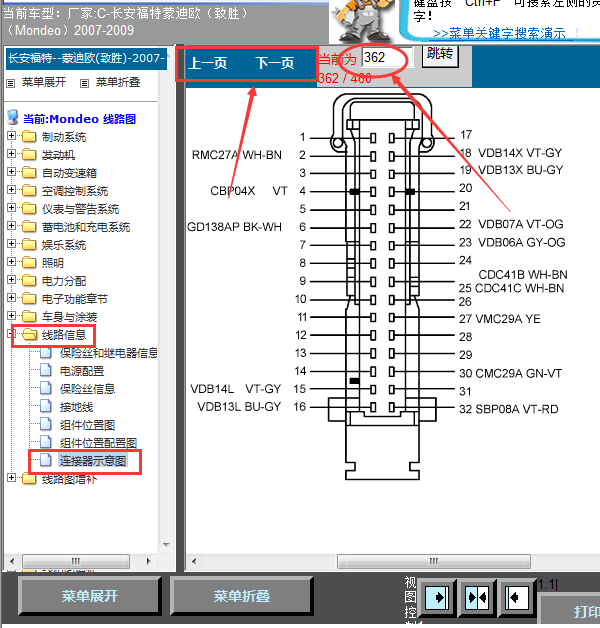Screen dimensions: 600x628
Task: Click the 娱乐系统 folder icon
Action: tap(29, 245)
